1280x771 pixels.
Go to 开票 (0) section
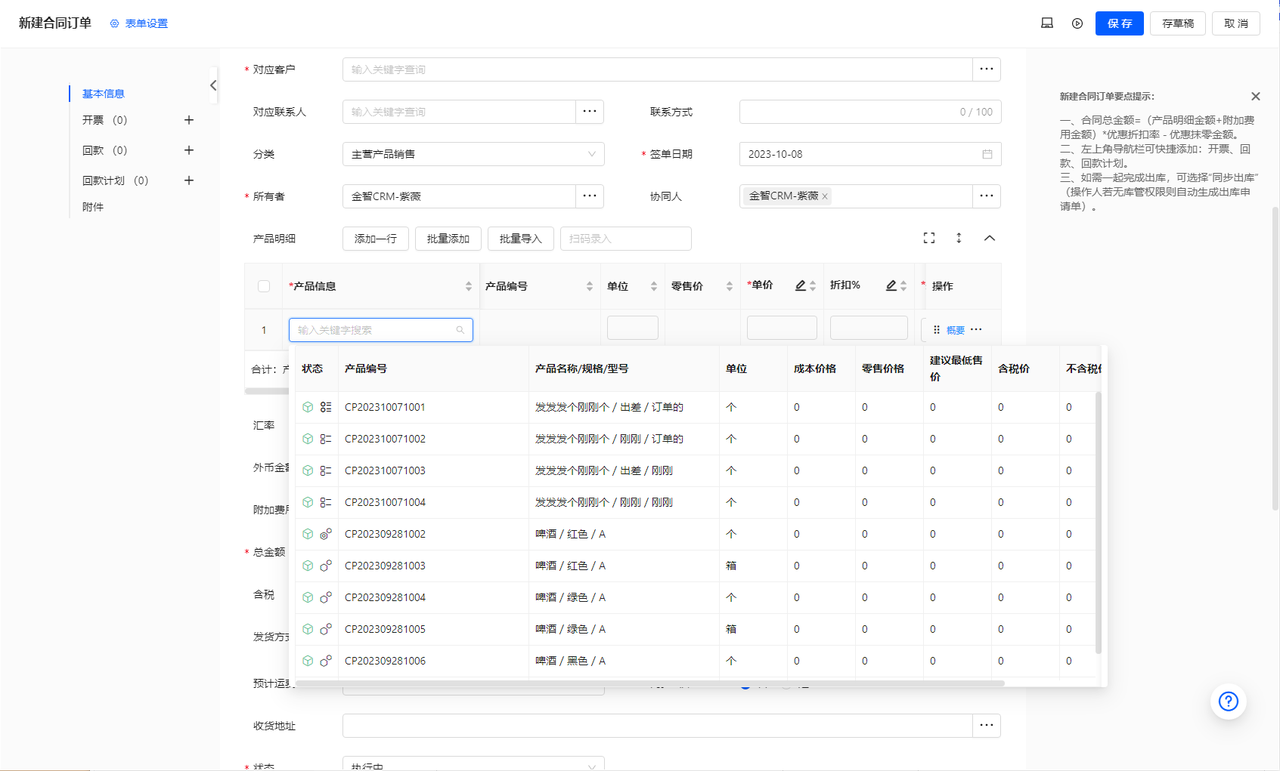pos(105,120)
